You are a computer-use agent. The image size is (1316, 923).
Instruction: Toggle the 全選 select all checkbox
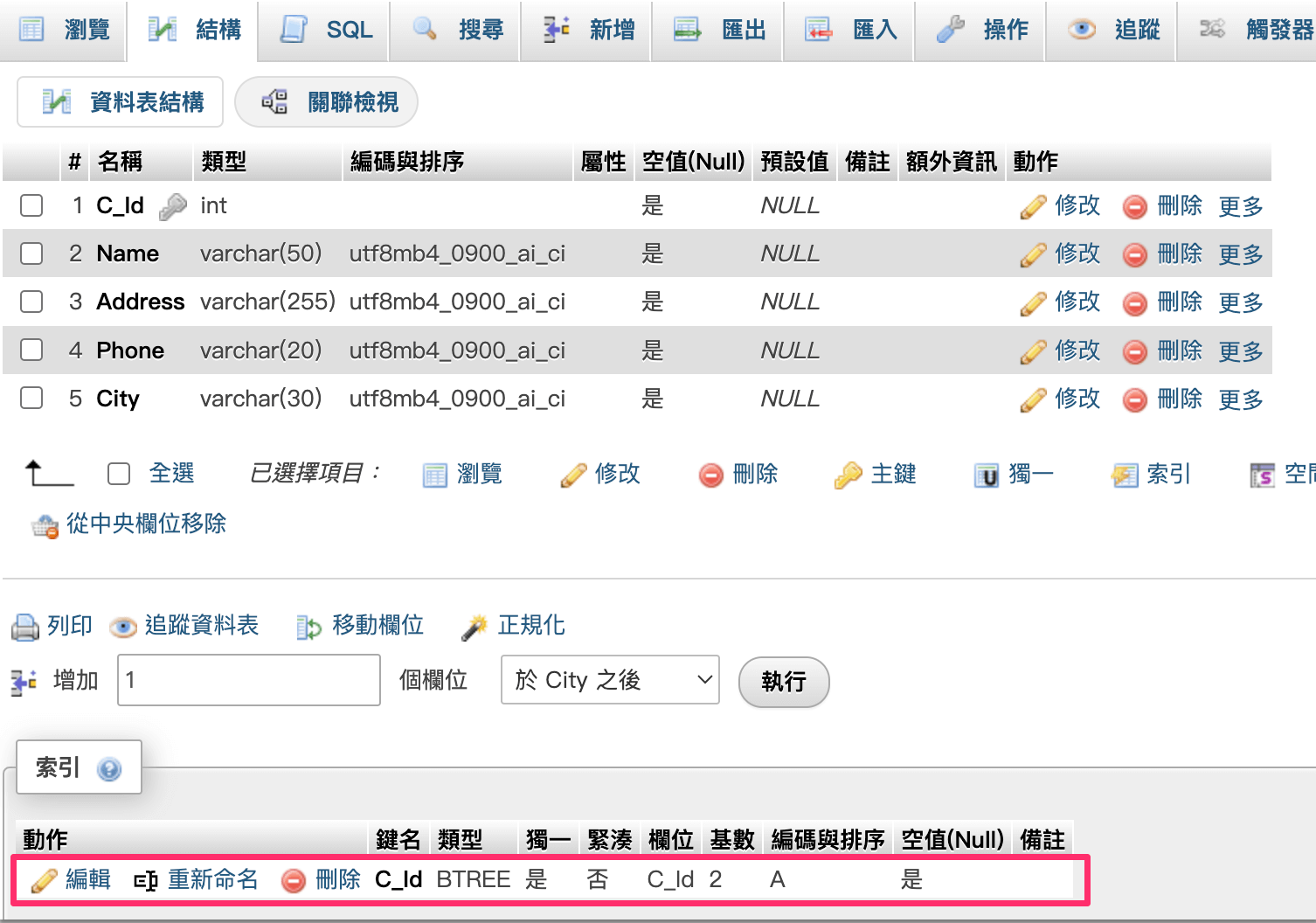pos(119,474)
